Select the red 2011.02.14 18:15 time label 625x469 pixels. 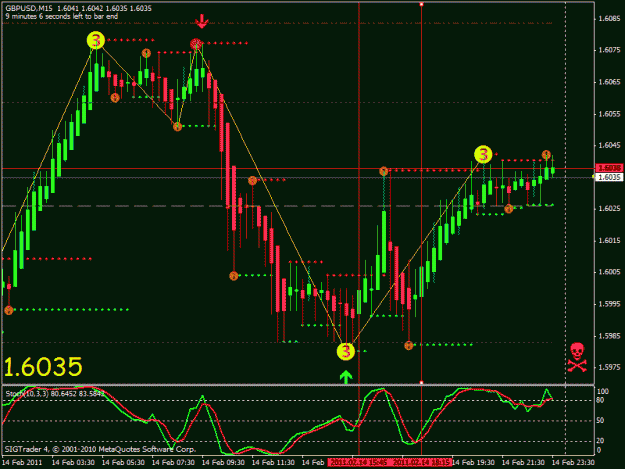(x=422, y=462)
